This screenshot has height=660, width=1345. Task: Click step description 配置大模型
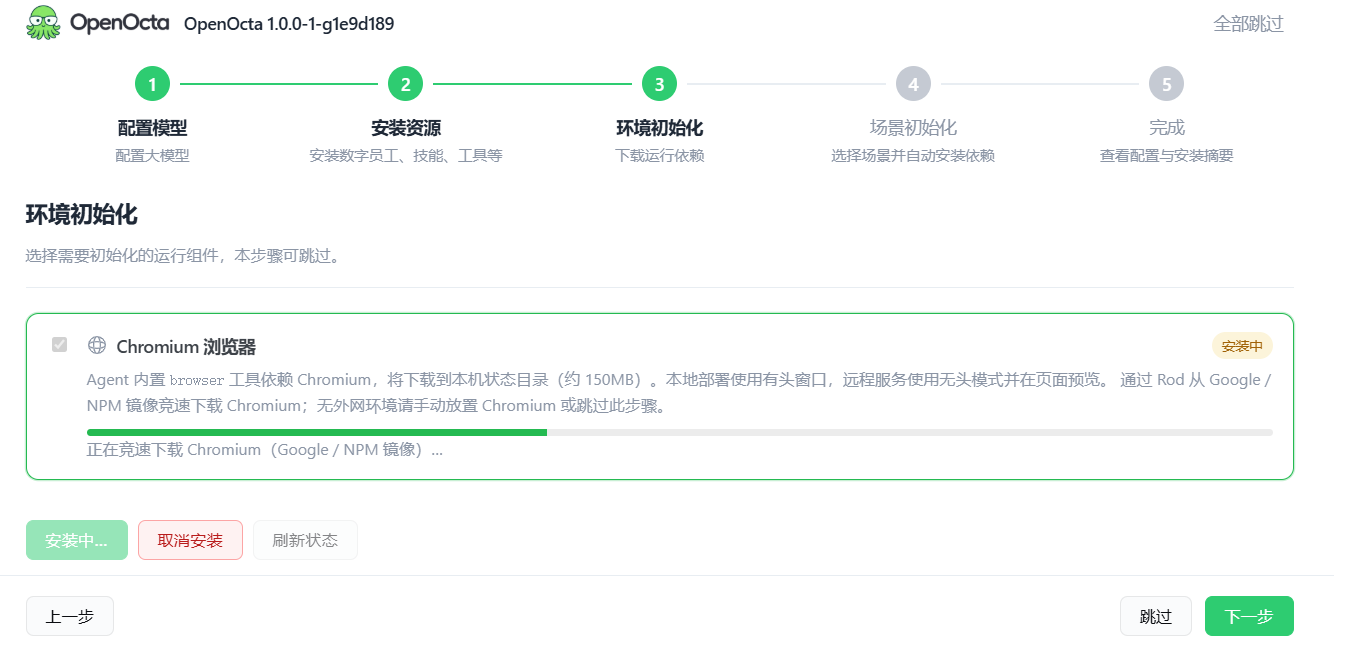152,156
